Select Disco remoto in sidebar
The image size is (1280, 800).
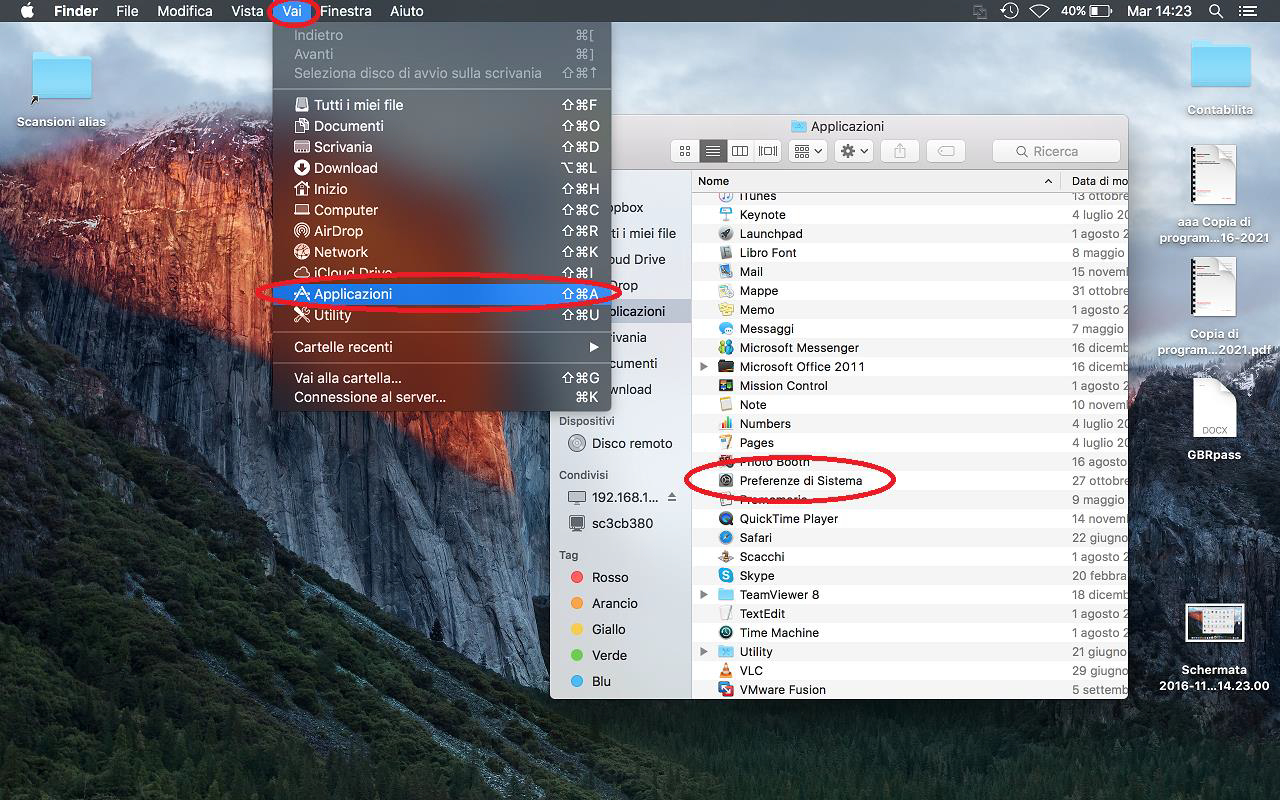[620, 443]
